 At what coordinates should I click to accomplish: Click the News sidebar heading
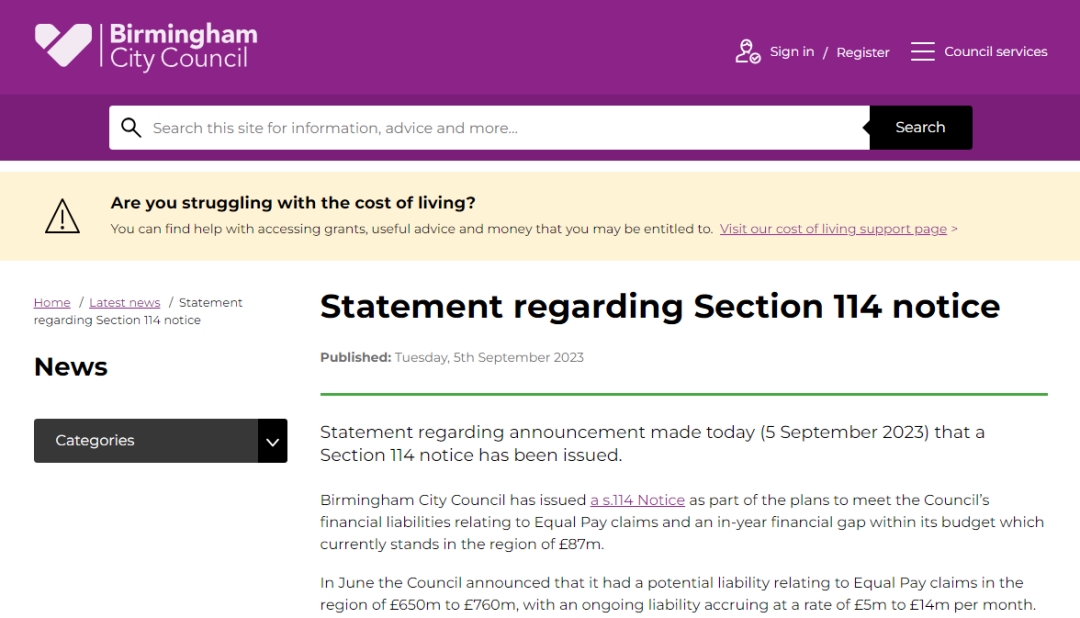71,367
